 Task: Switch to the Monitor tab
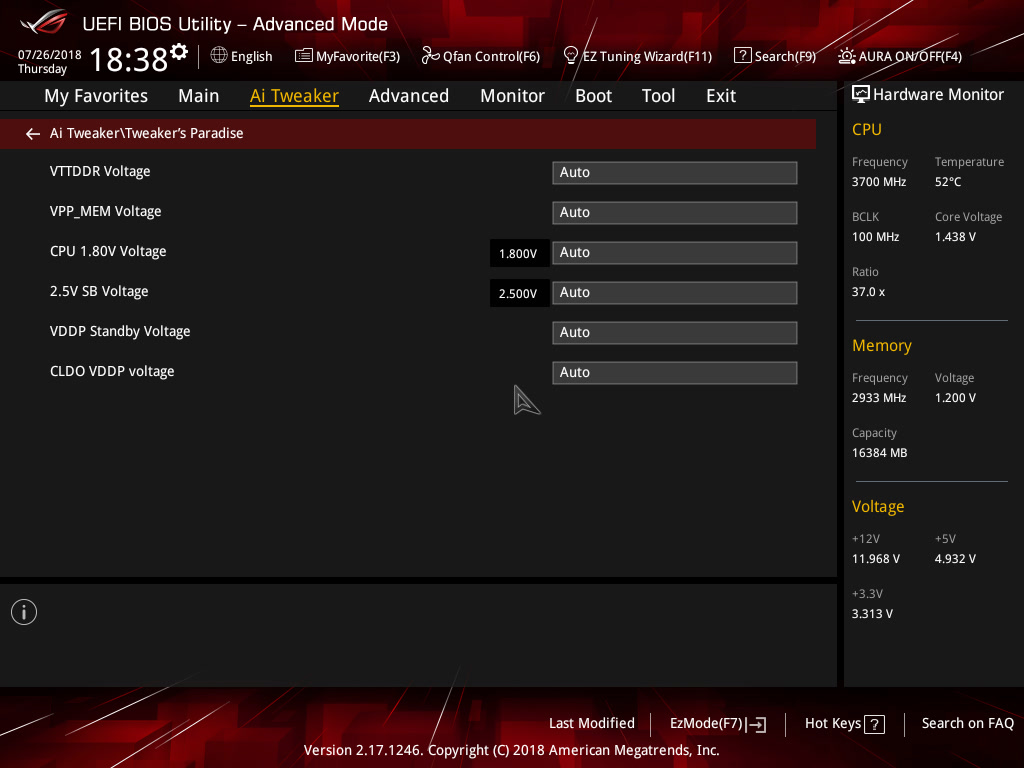pyautogui.click(x=513, y=96)
